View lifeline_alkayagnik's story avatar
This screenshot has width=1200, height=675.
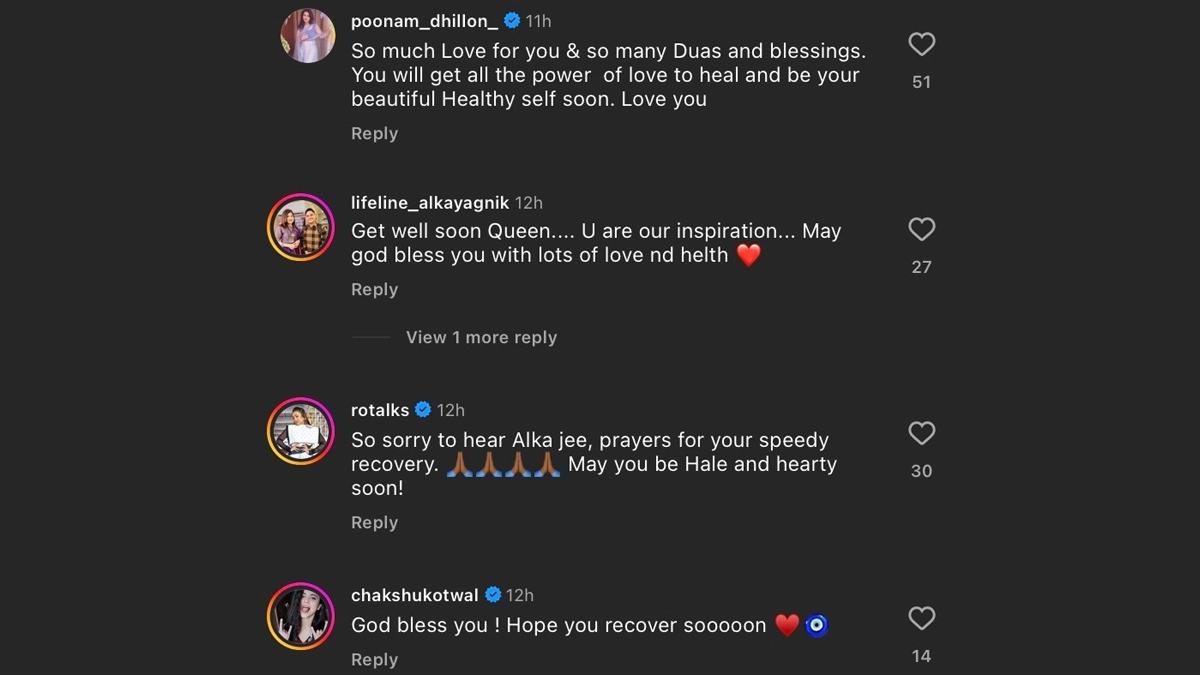[x=300, y=227]
